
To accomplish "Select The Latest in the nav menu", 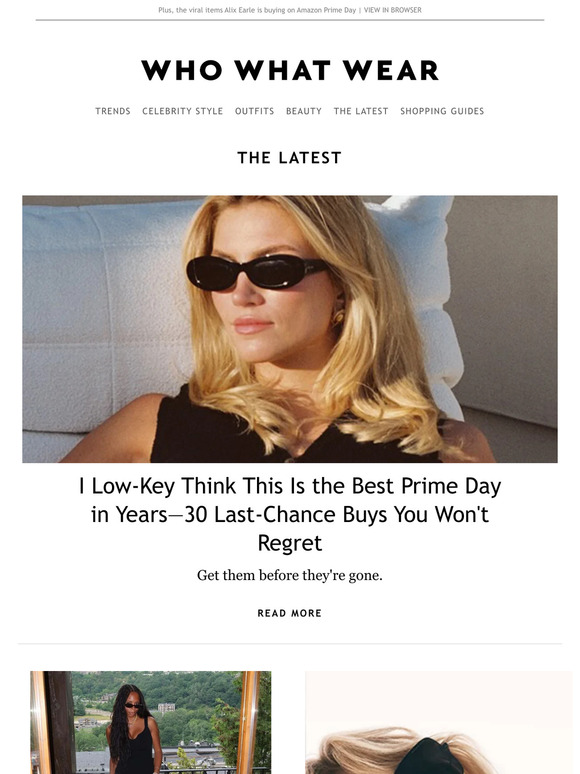I will (x=361, y=111).
